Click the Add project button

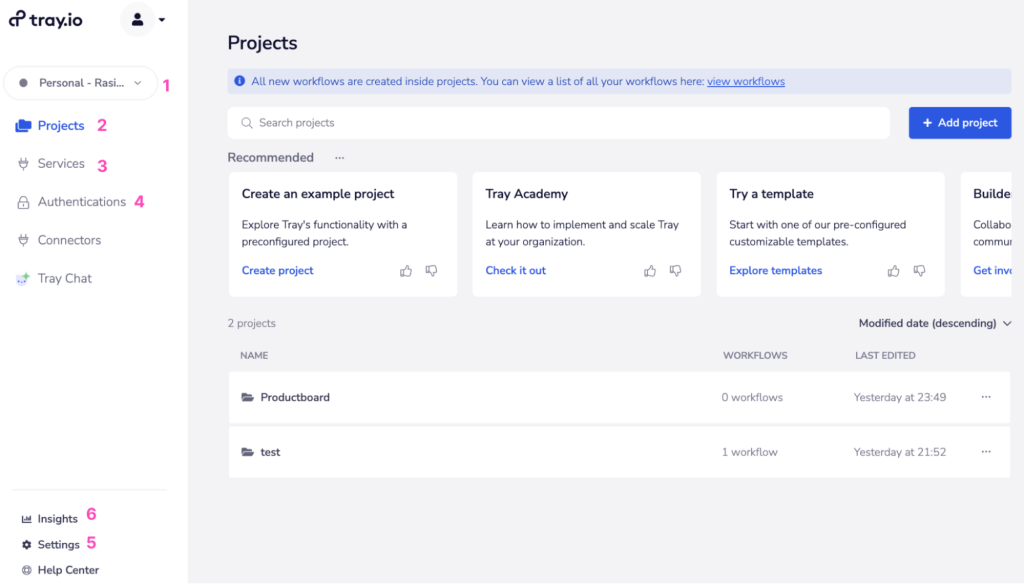959,123
